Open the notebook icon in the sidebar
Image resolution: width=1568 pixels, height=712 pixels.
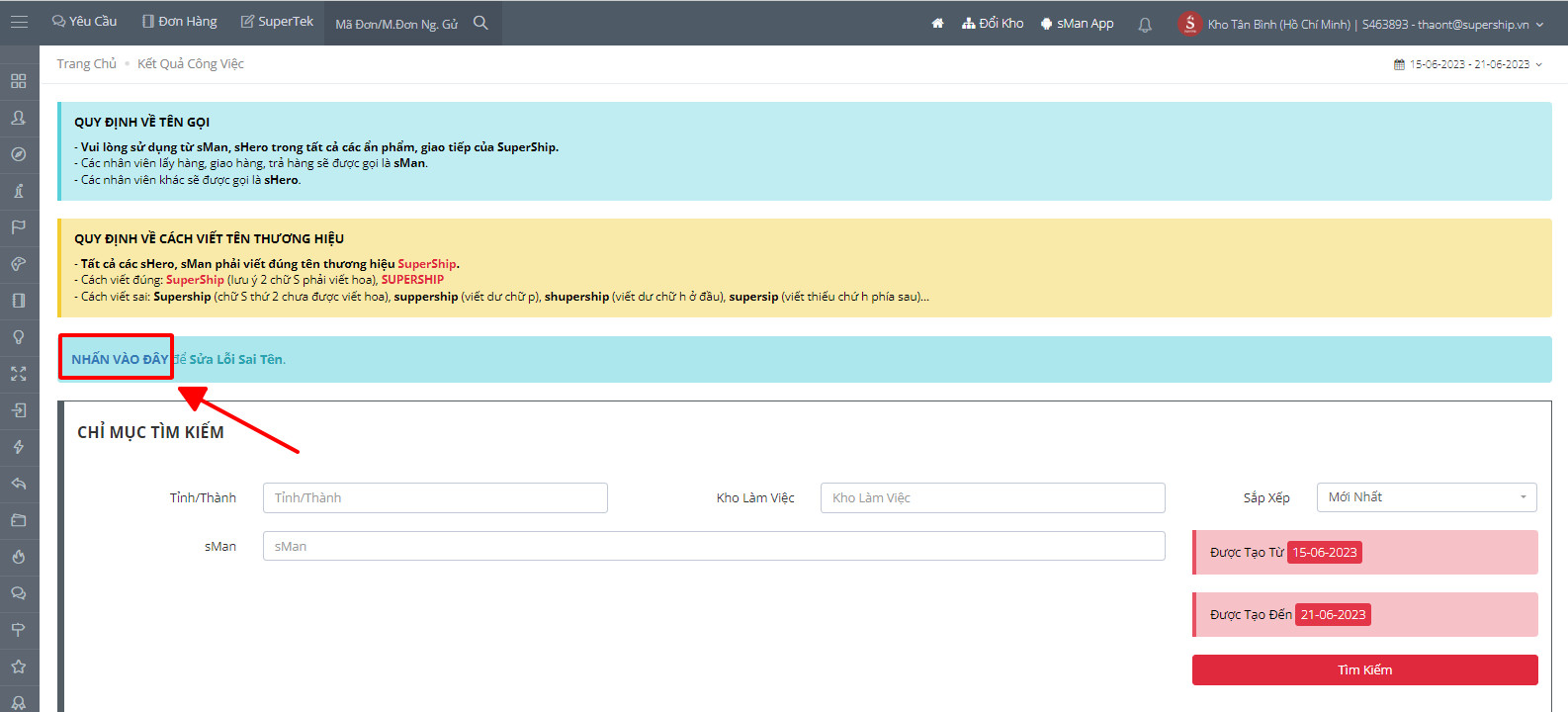19,301
